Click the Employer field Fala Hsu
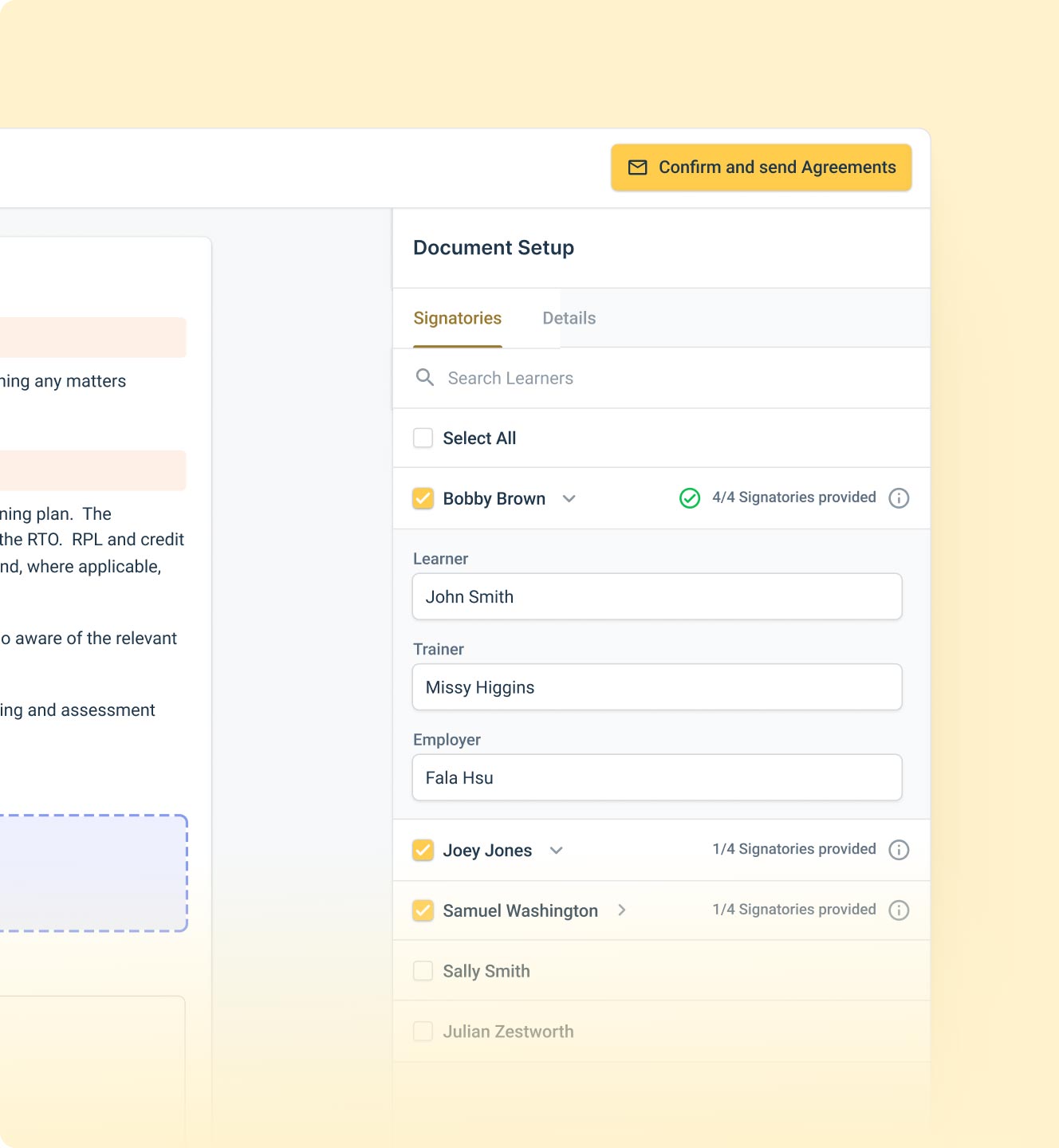 click(657, 777)
